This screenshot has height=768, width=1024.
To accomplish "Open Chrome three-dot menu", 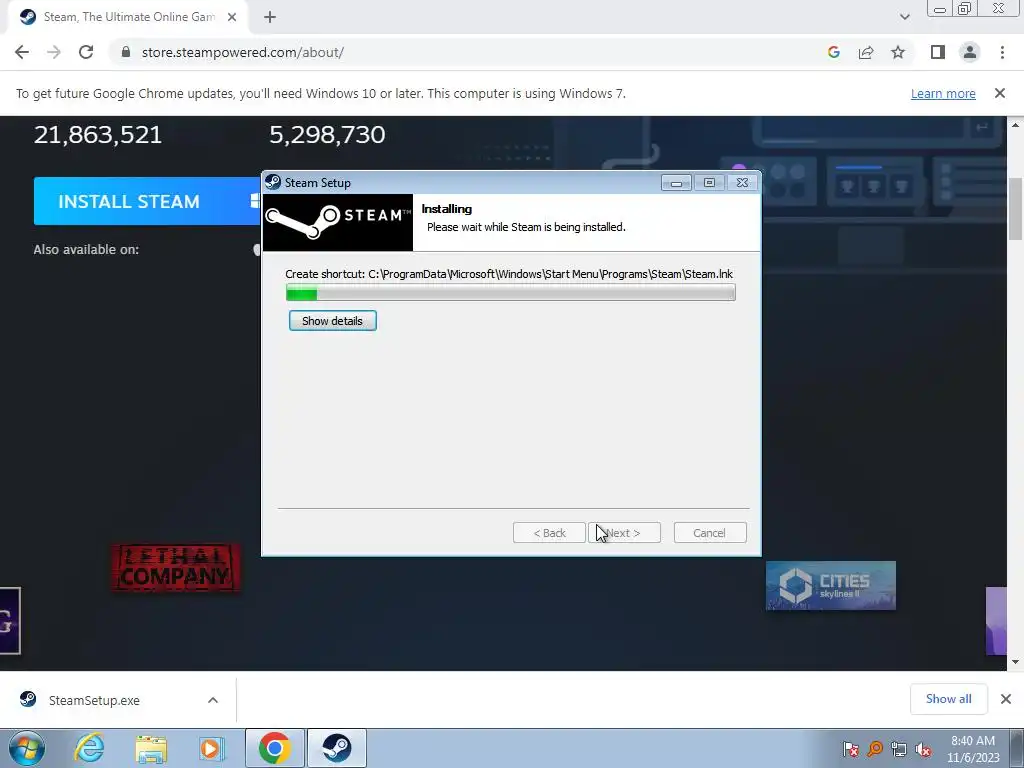I will click(1002, 52).
